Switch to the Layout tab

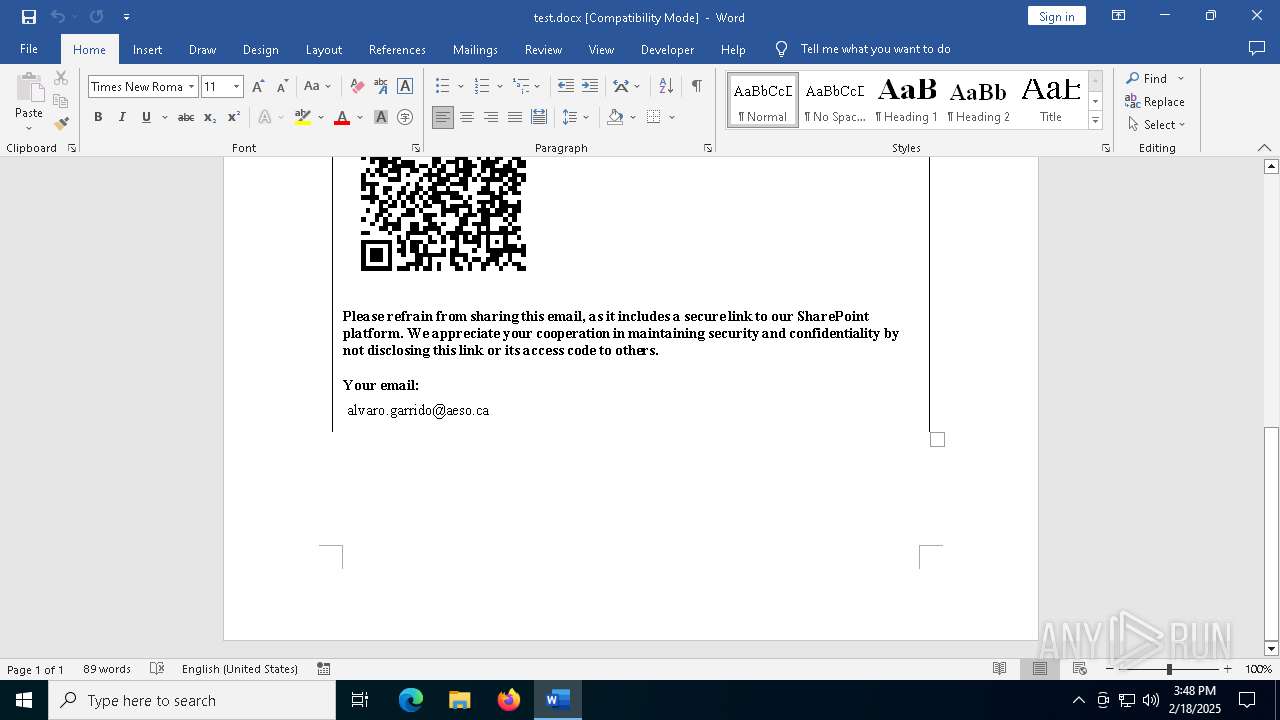pyautogui.click(x=323, y=49)
